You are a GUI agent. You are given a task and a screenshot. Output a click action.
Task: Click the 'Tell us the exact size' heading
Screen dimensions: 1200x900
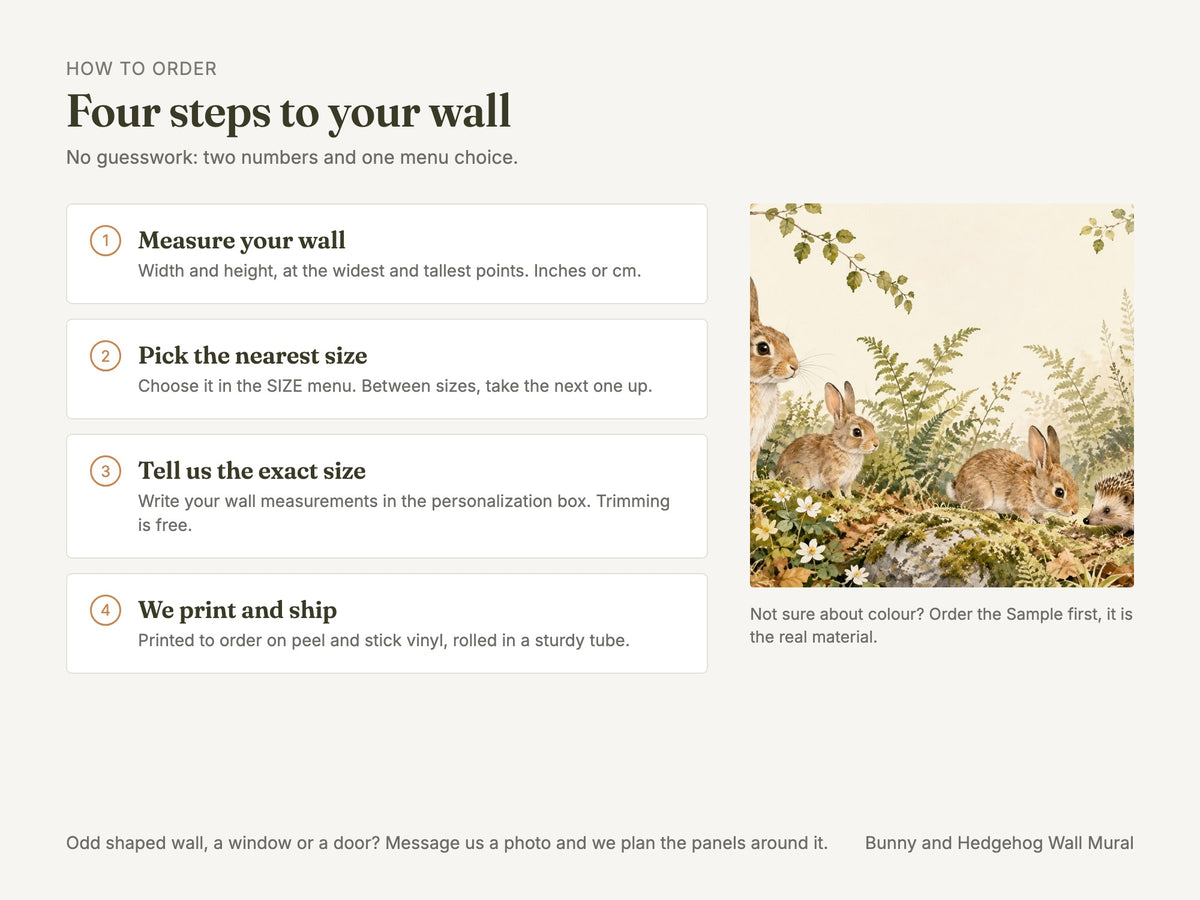[252, 471]
